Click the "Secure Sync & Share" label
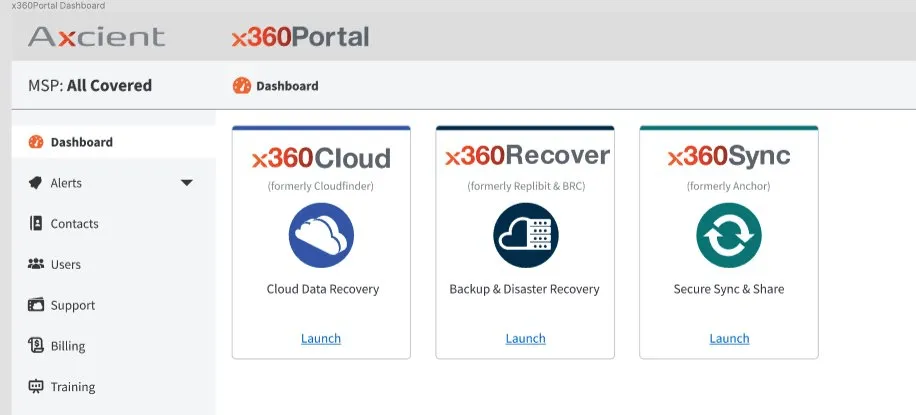Screen dimensions: 916x415 (x=728, y=289)
